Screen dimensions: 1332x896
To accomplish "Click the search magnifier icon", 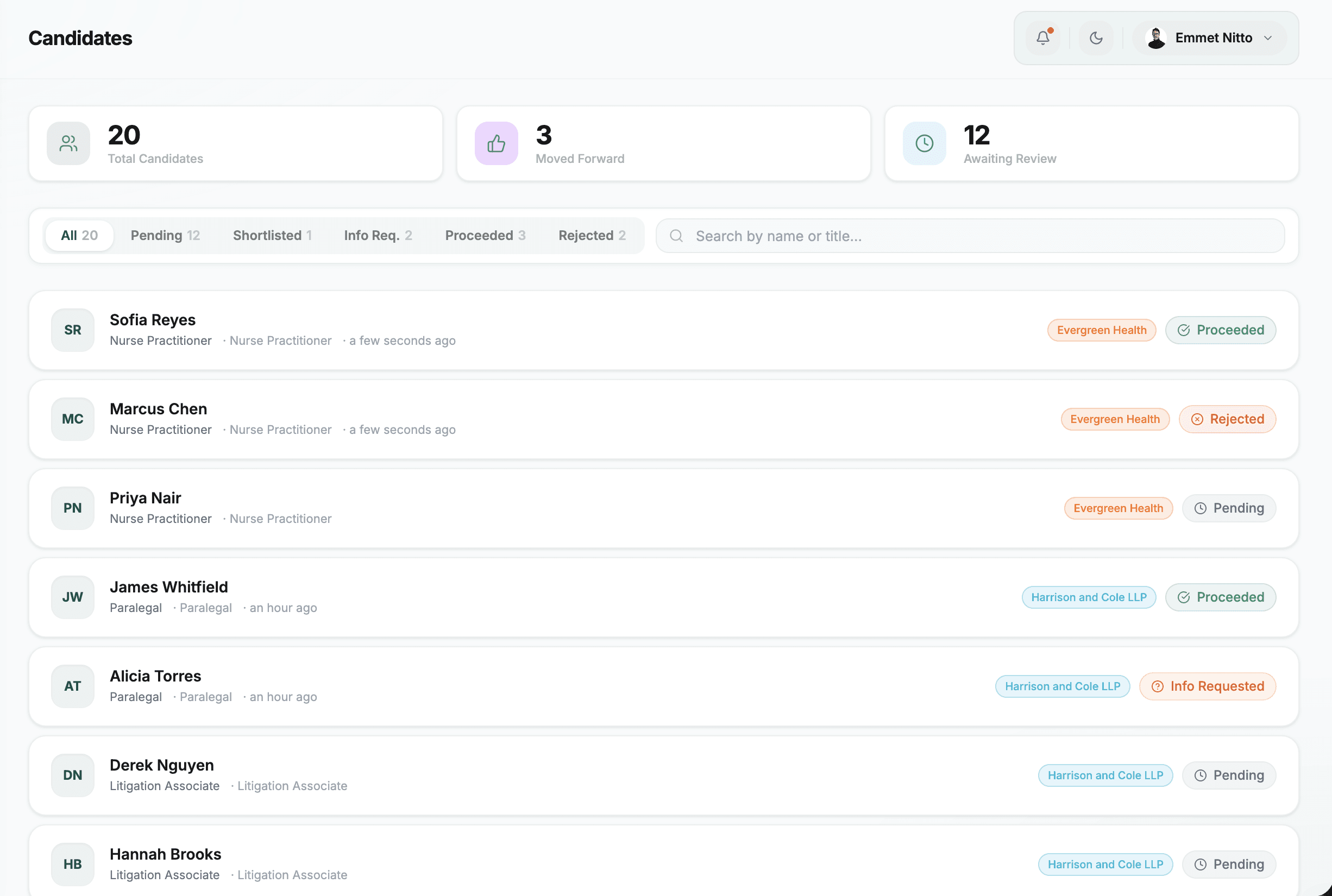I will (x=676, y=236).
